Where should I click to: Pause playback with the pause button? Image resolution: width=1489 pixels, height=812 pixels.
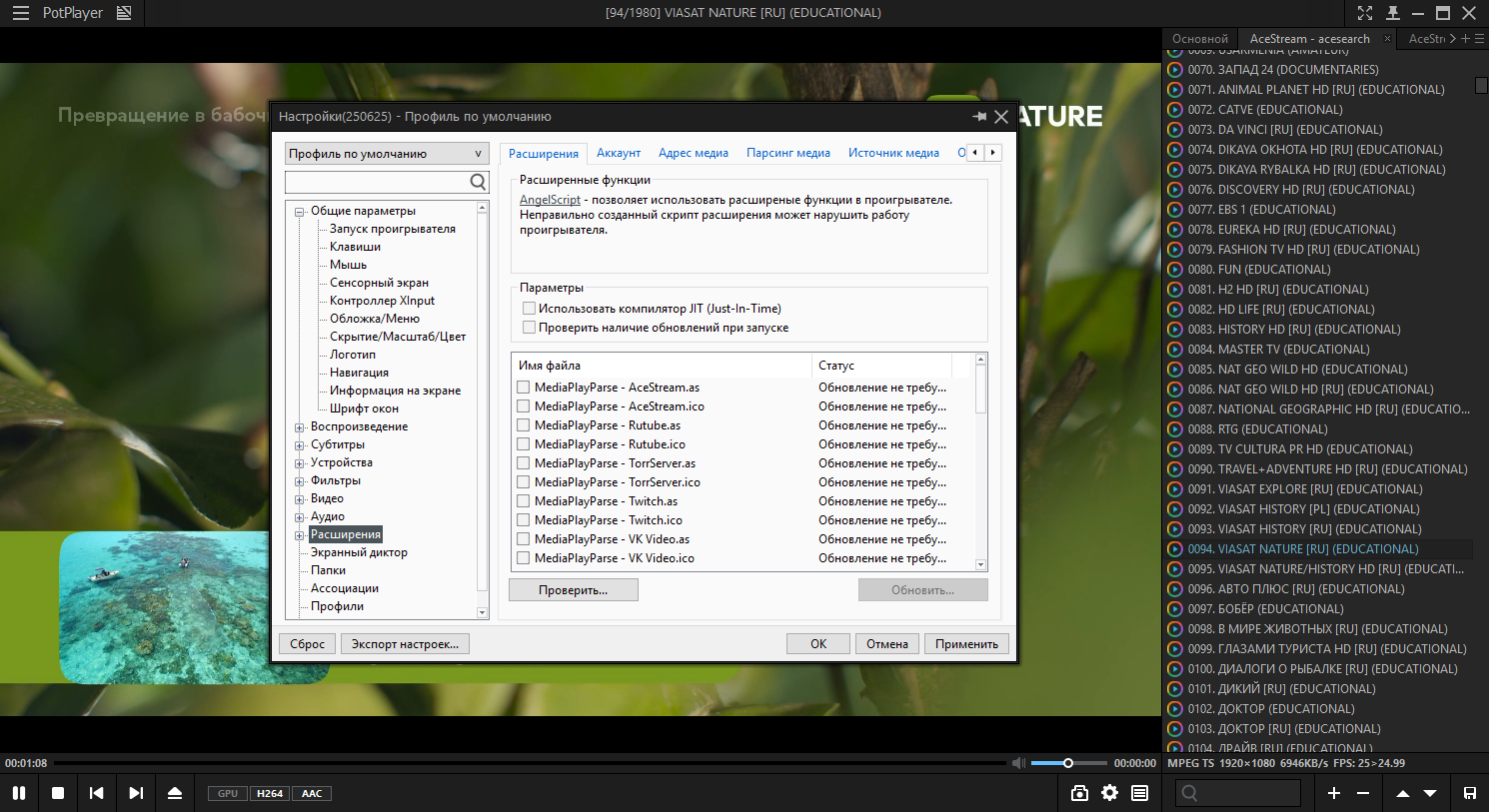(19, 793)
